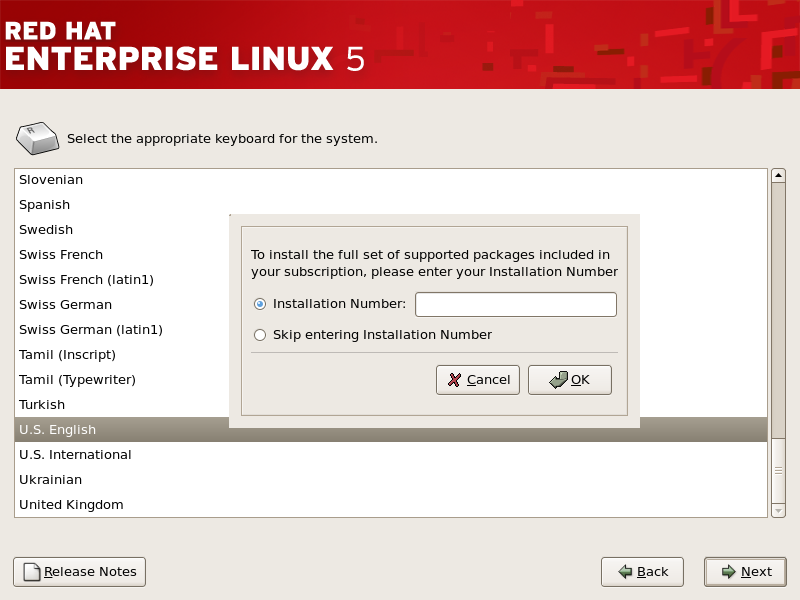Screen dimensions: 800x600
Task: Type in the Installation Number text field
Action: pos(515,304)
